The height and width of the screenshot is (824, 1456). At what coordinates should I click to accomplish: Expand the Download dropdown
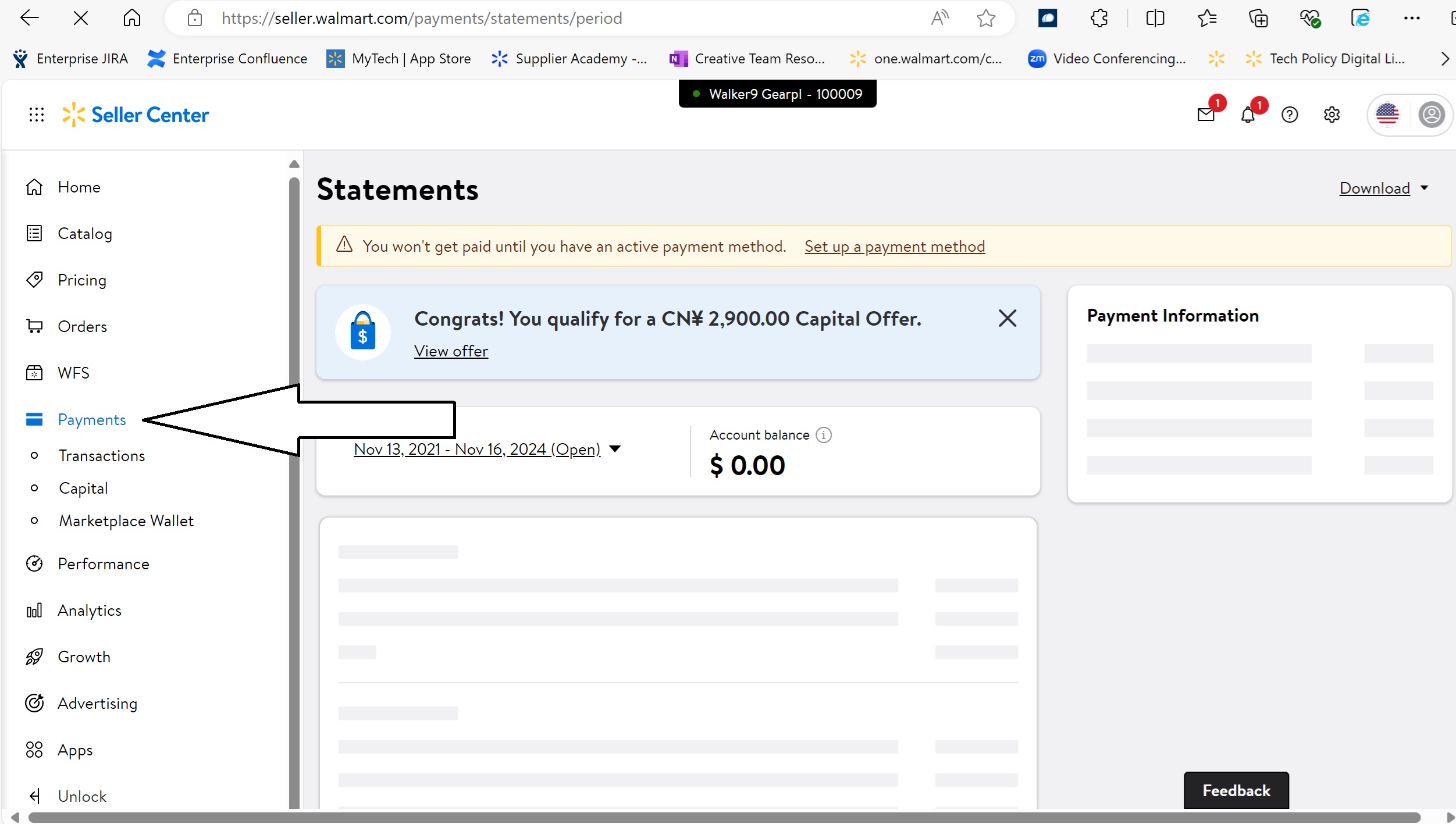tap(1384, 188)
